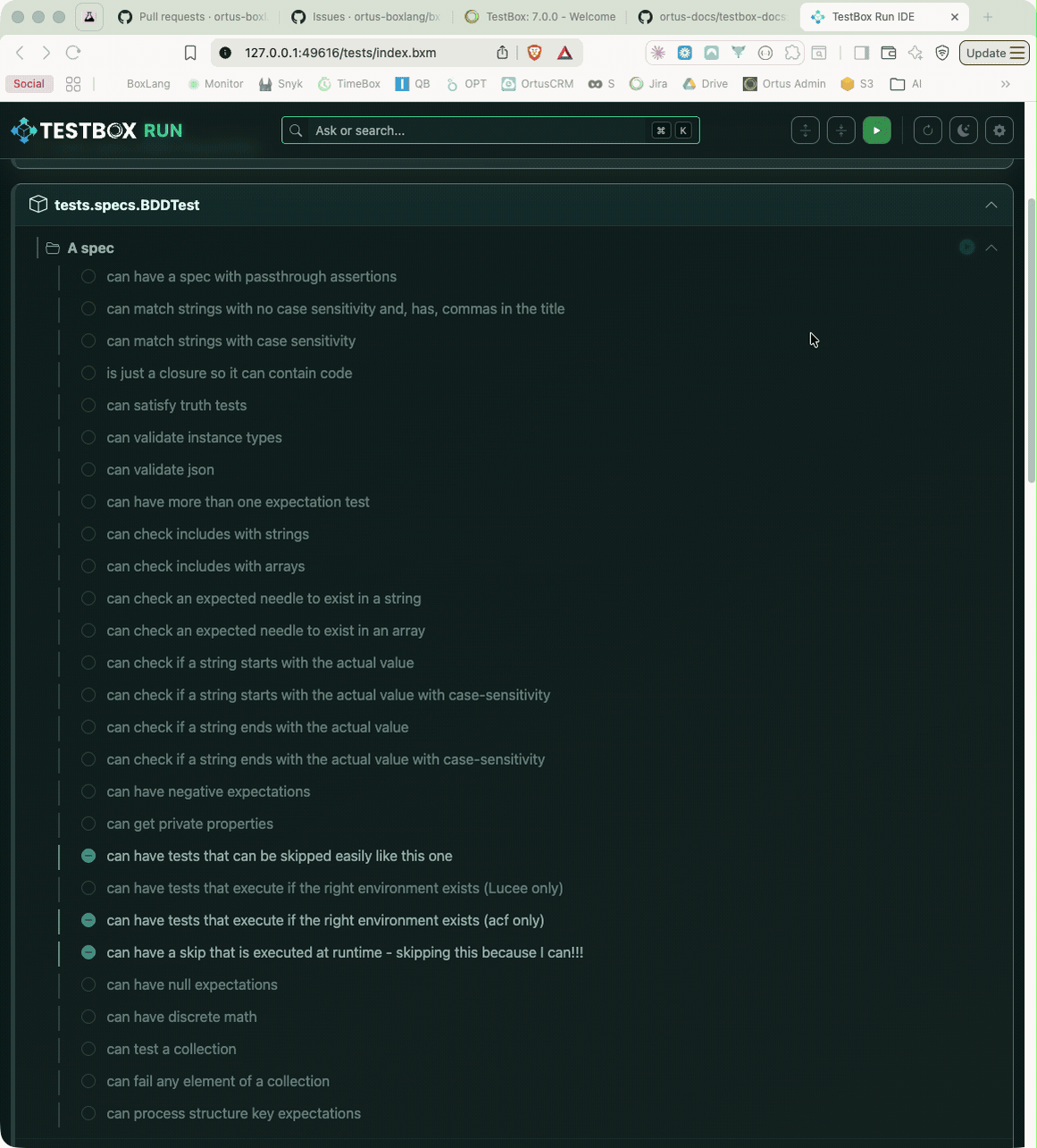
Task: Click the package icon beside tests.specs.BDDTest
Action: tap(38, 203)
